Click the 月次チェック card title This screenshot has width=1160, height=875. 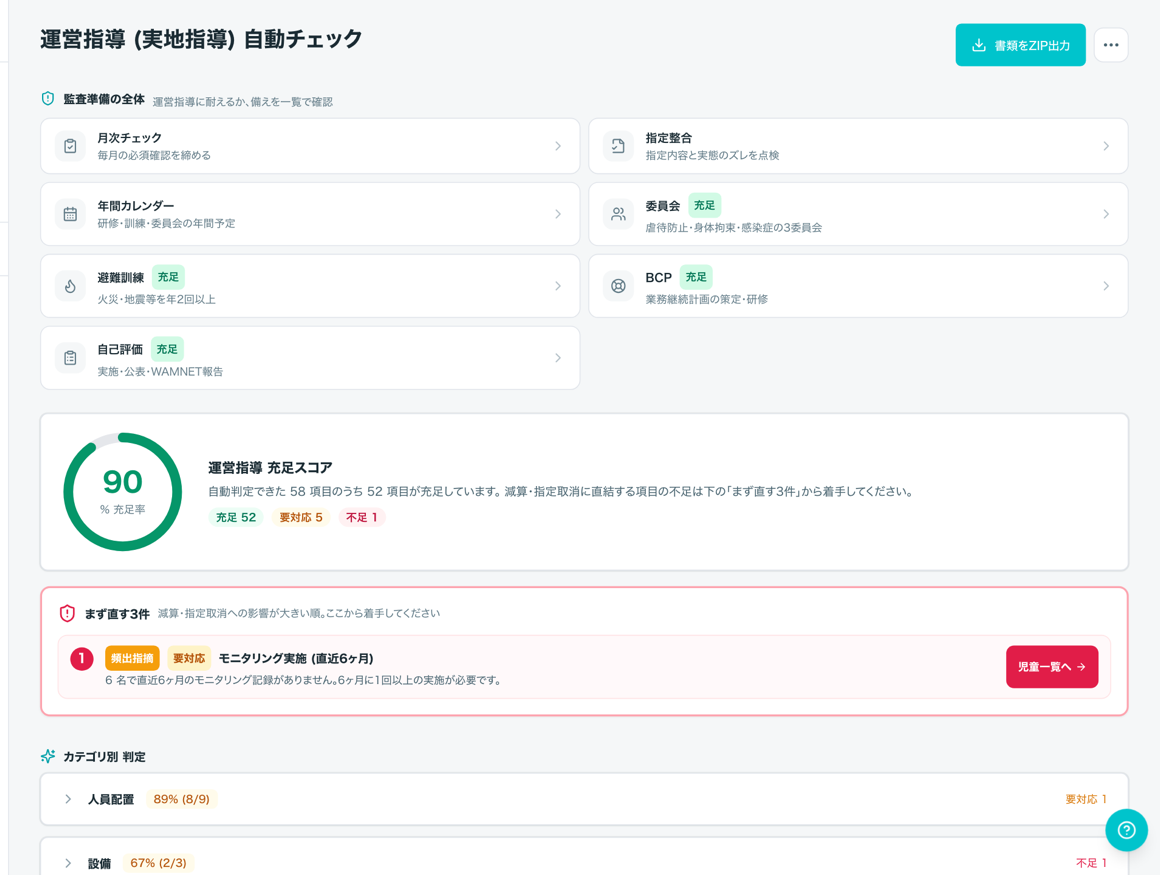pyautogui.click(x=129, y=138)
